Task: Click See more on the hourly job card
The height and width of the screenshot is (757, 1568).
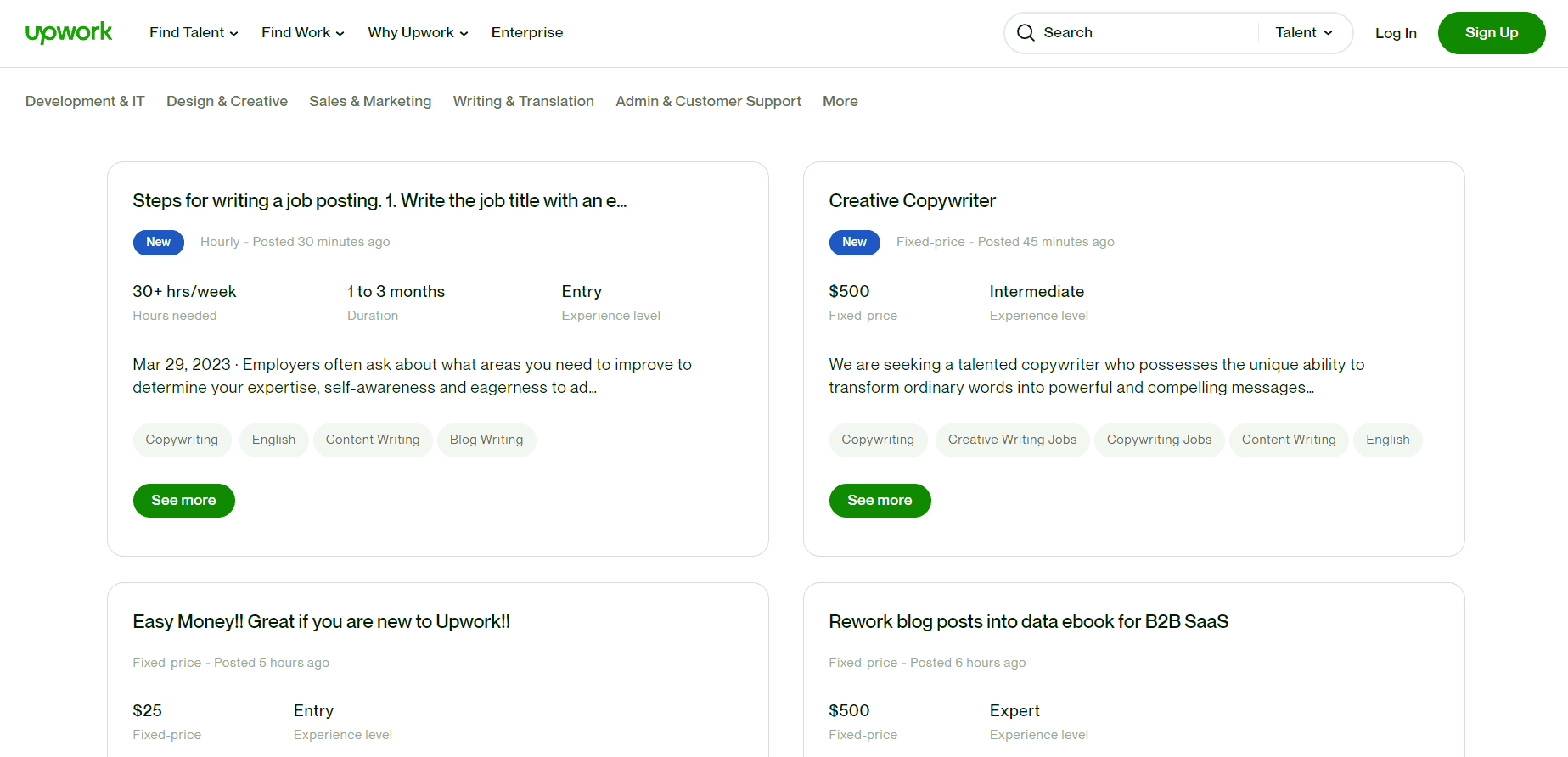Action: pyautogui.click(x=183, y=501)
